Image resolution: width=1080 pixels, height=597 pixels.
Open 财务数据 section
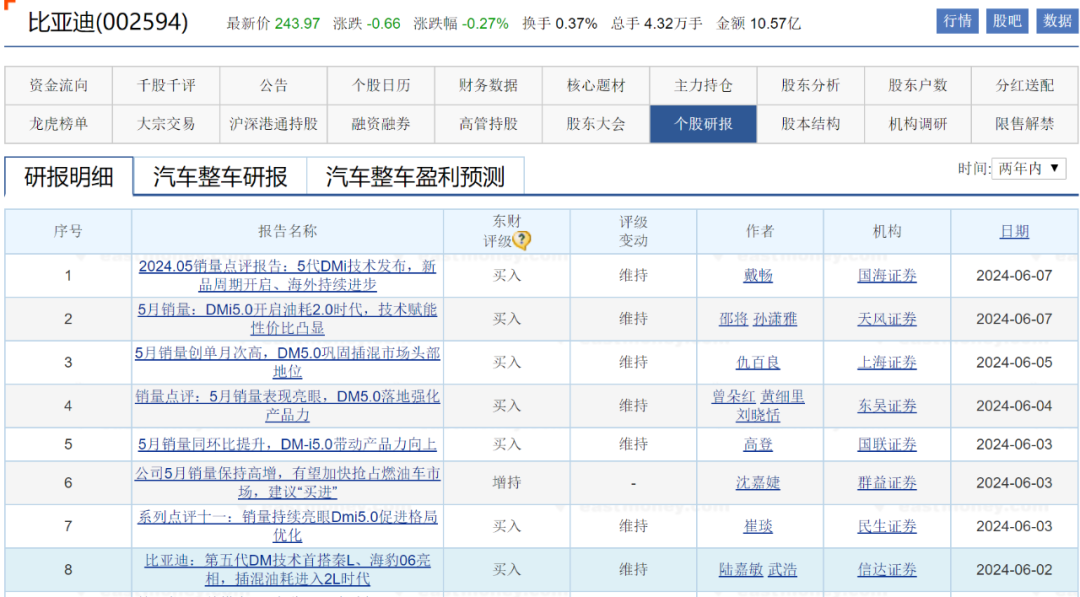[x=488, y=85]
